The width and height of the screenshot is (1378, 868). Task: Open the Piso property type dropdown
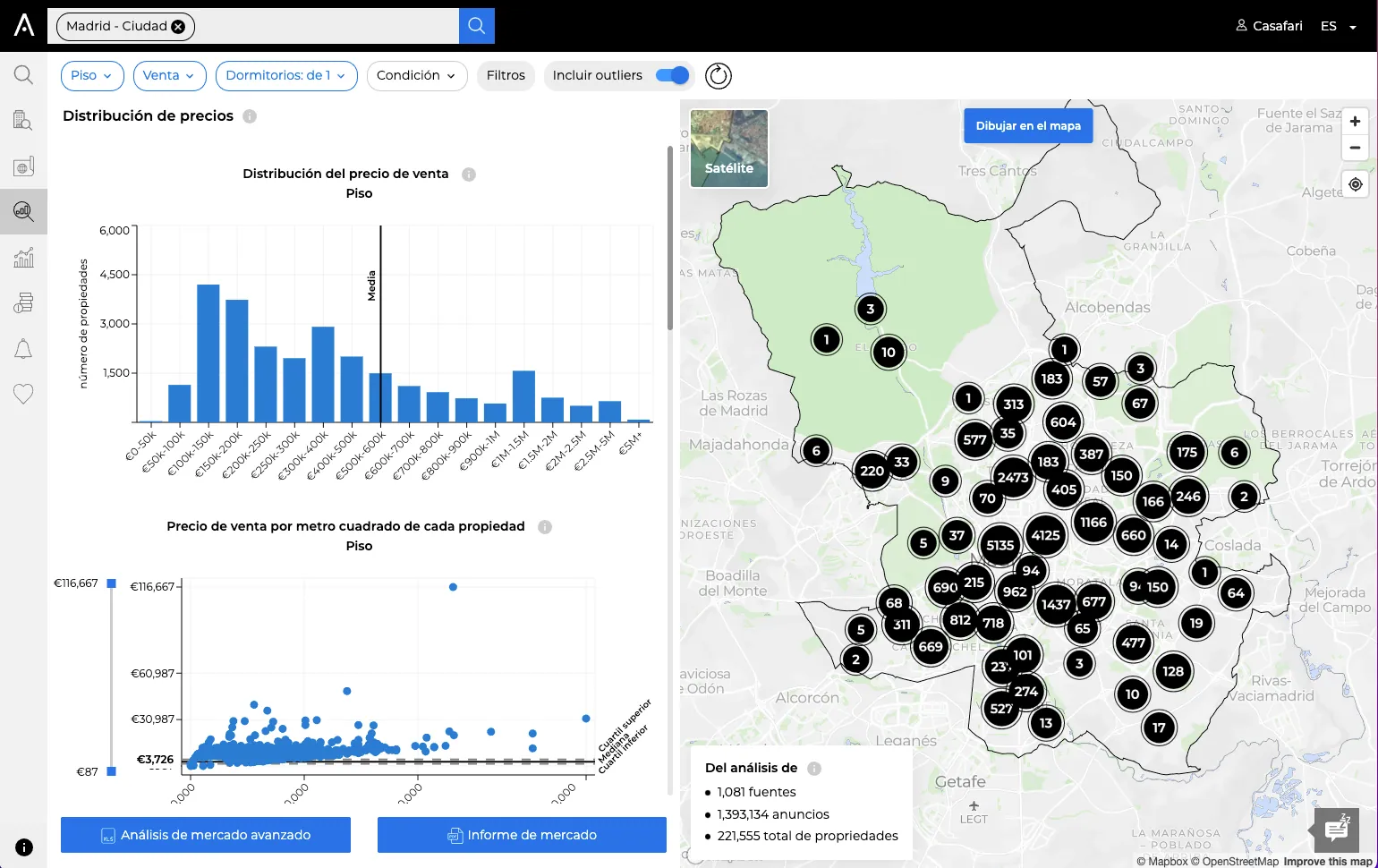pos(92,76)
